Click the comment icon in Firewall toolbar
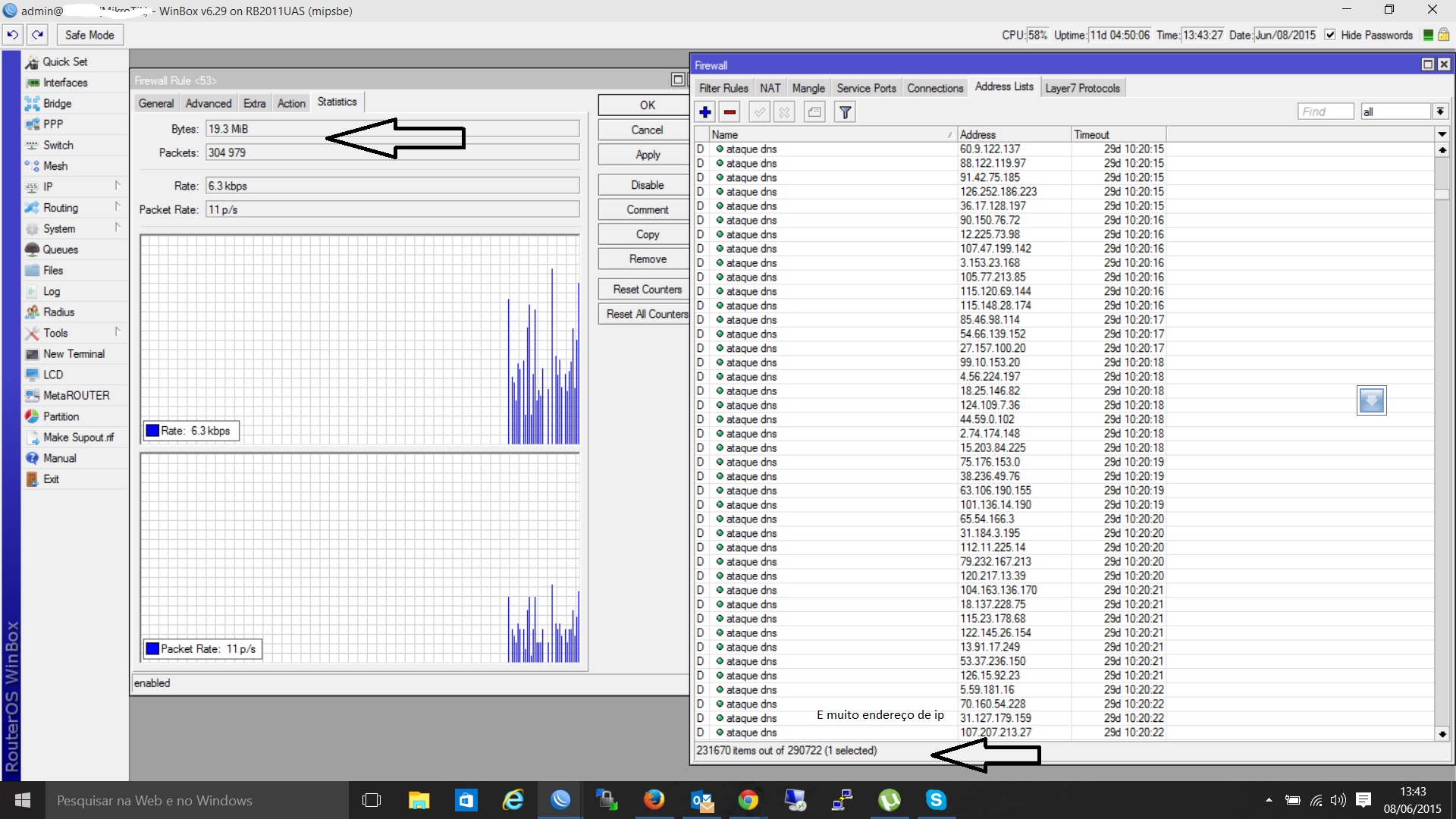Viewport: 1456px width, 819px height. (814, 112)
